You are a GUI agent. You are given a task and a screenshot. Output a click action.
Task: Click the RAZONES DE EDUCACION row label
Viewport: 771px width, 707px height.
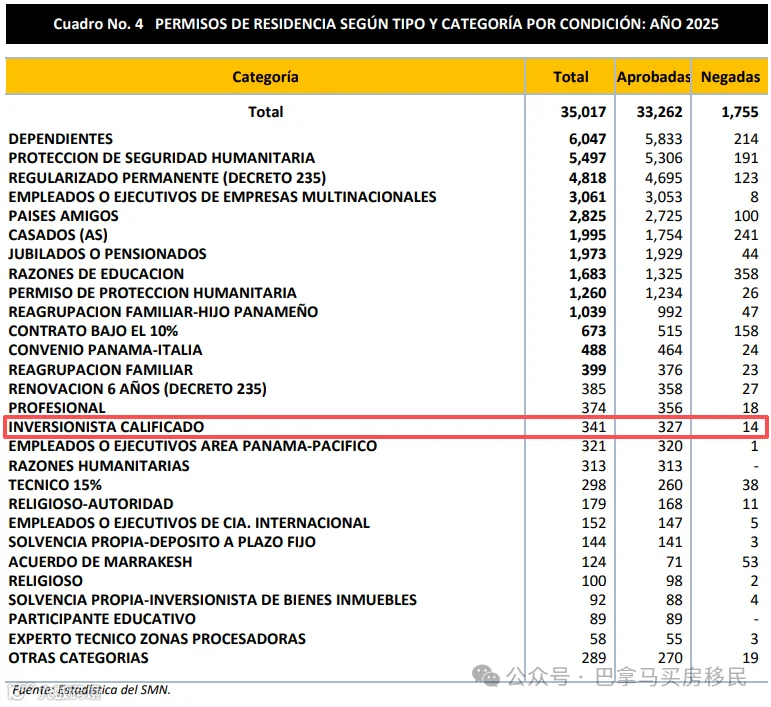click(x=96, y=273)
